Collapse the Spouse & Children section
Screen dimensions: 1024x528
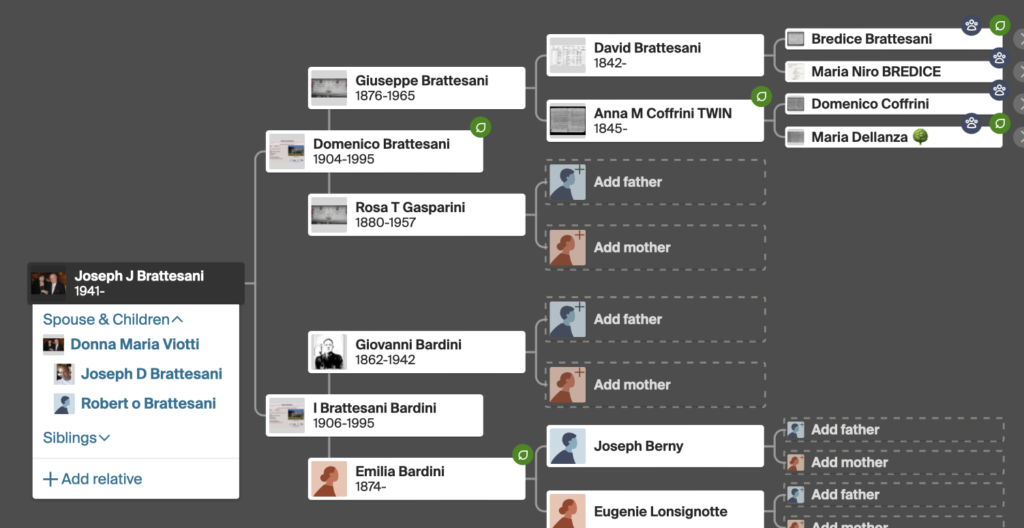coord(113,320)
